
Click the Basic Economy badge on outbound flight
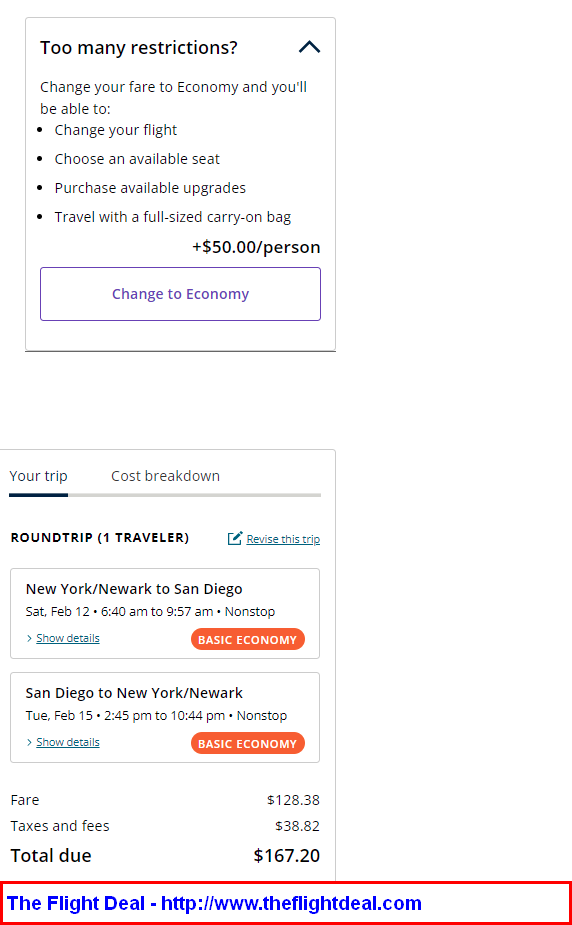point(248,639)
